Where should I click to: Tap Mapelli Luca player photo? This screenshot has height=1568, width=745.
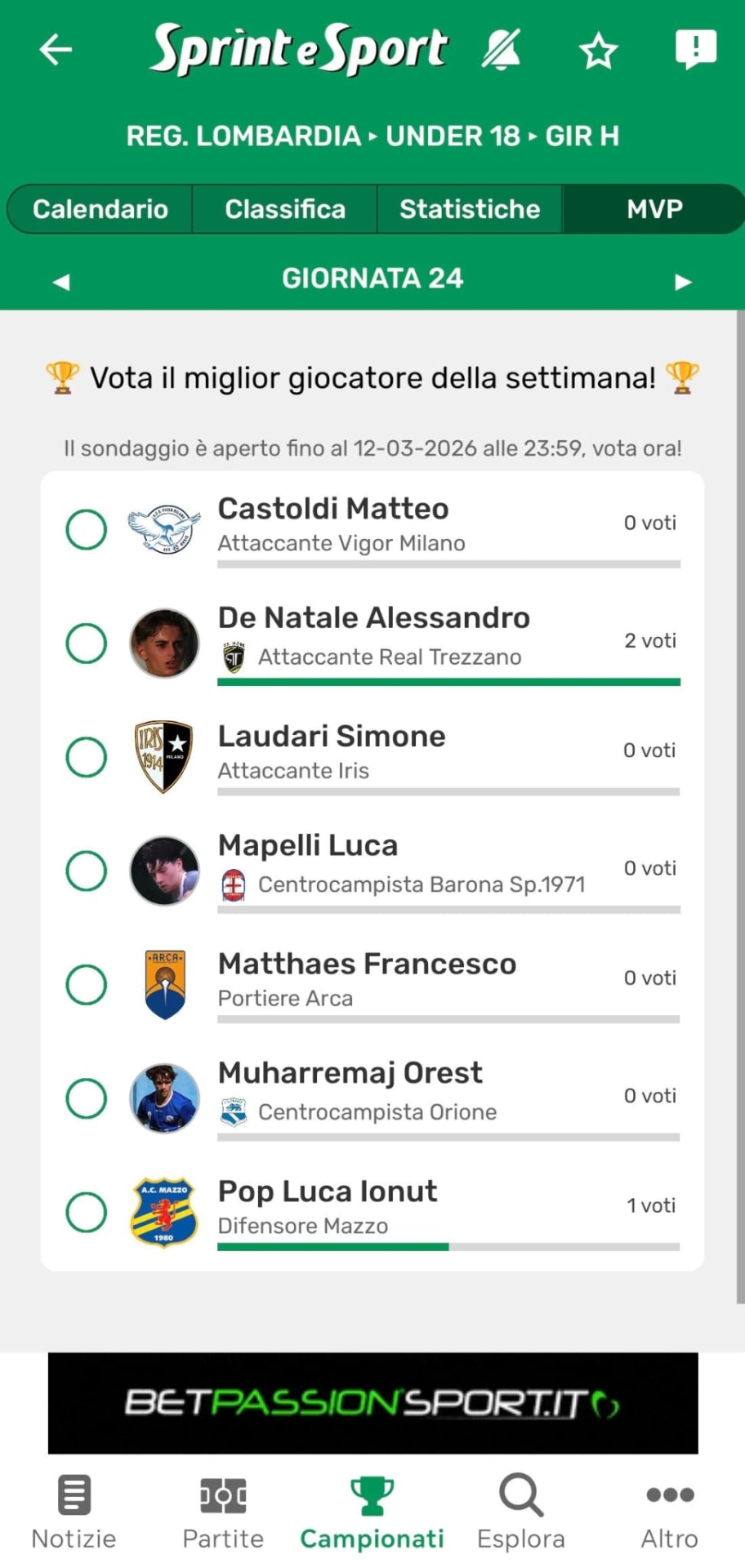(x=164, y=871)
